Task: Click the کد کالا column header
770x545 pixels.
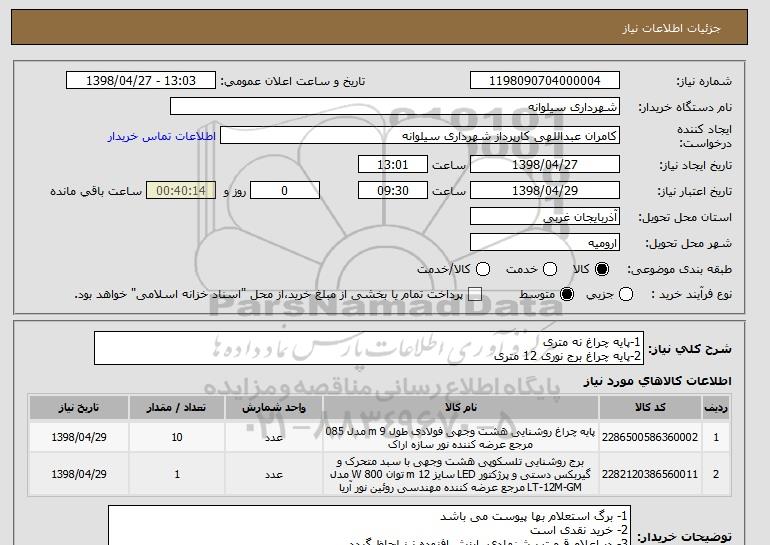Action: click(650, 408)
